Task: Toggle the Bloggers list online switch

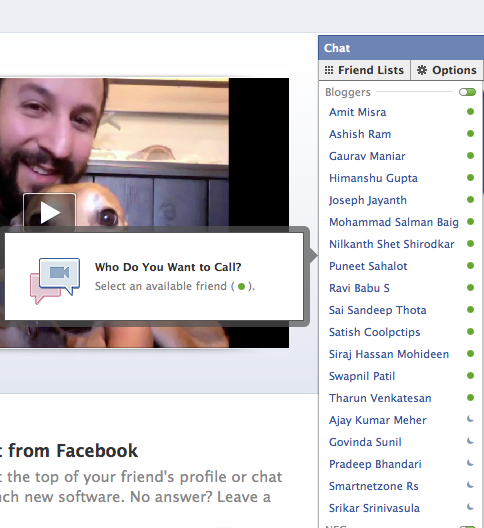Action: tap(467, 92)
